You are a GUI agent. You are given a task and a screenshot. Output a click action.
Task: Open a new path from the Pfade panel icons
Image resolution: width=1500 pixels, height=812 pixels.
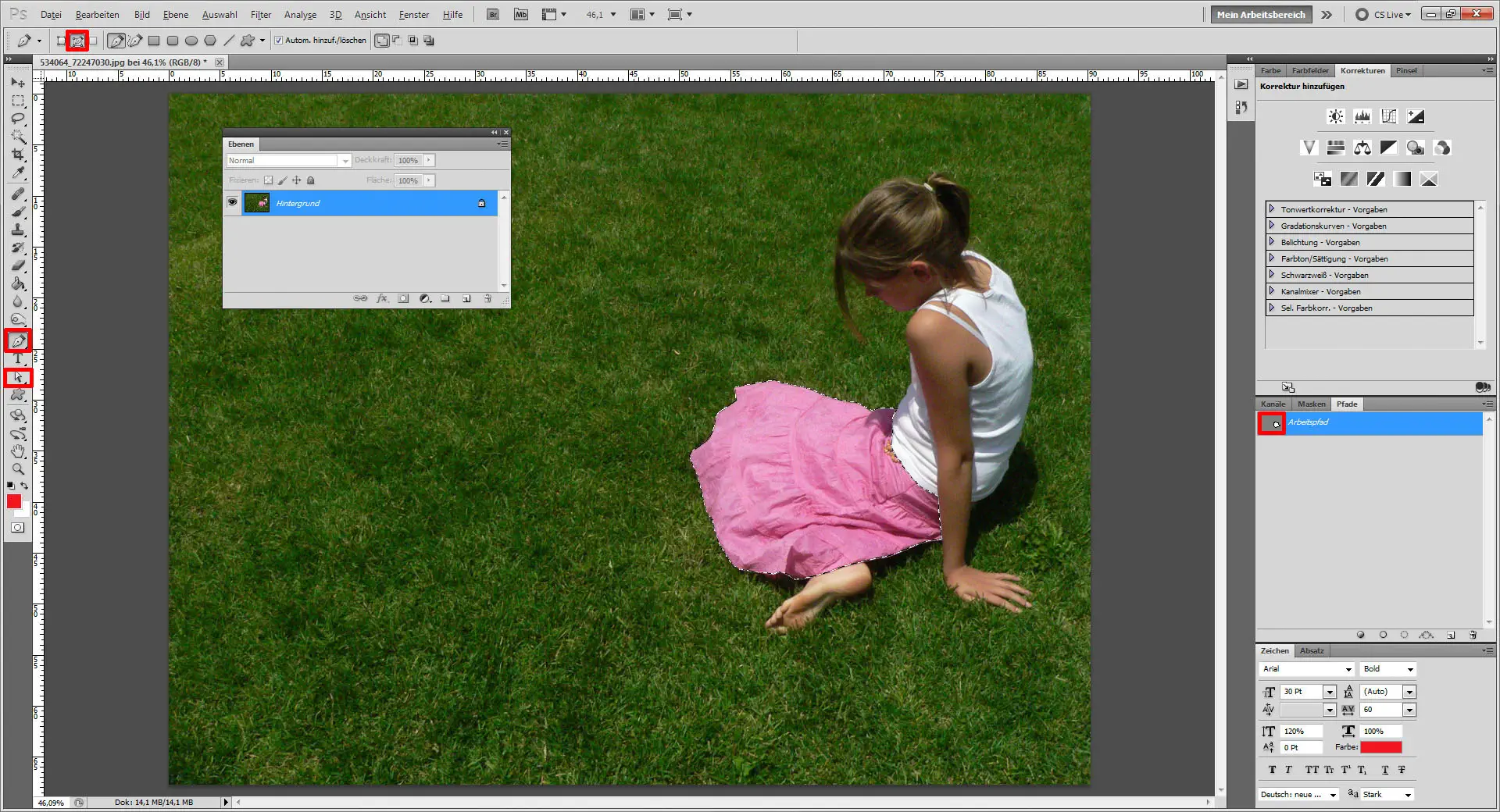[x=1451, y=635]
